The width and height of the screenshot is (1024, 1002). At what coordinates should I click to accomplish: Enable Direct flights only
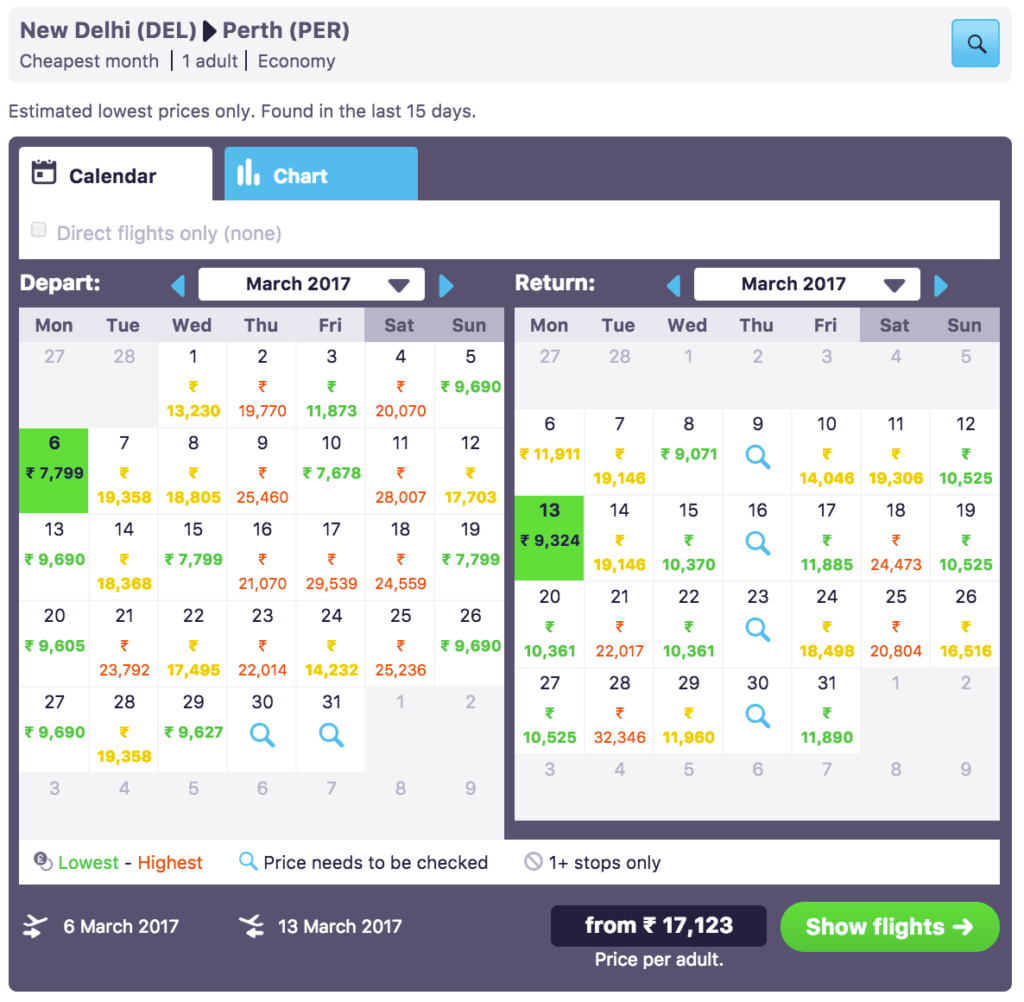coord(38,229)
